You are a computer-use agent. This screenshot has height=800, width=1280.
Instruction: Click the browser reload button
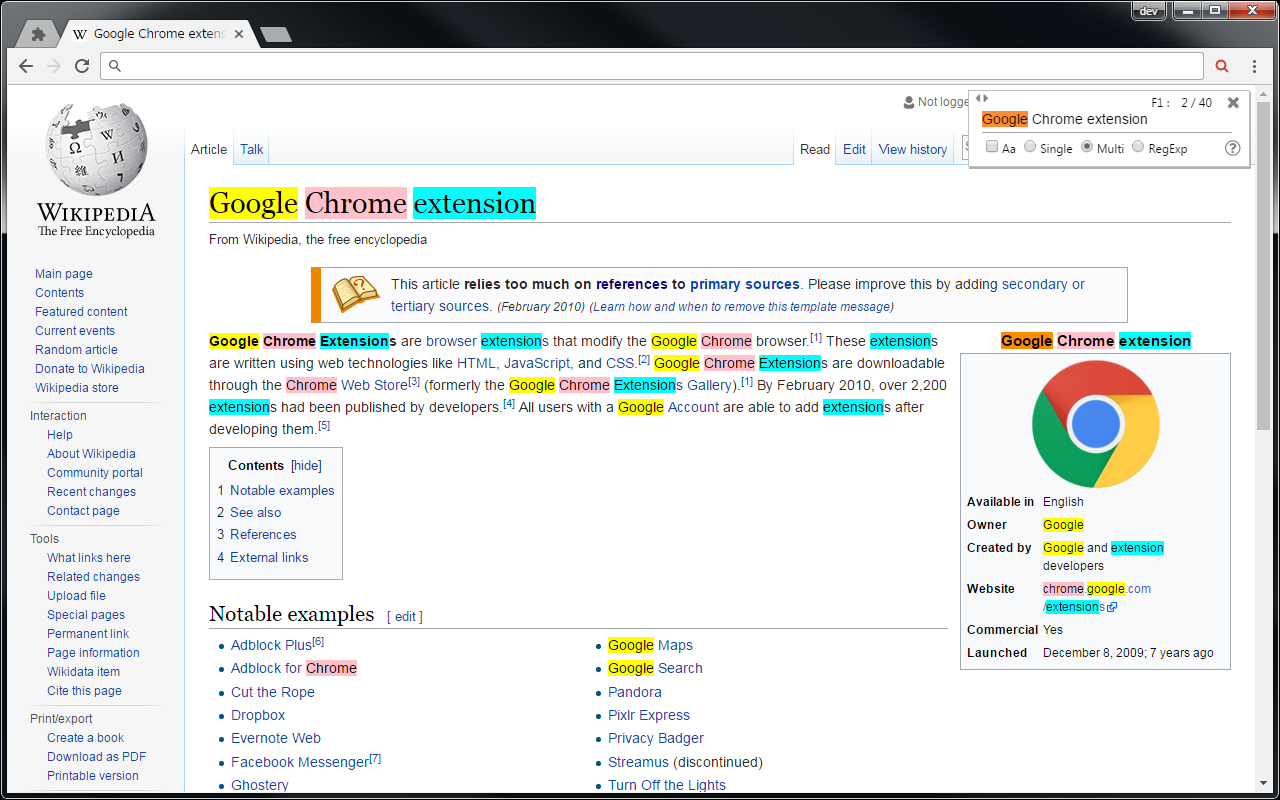pyautogui.click(x=82, y=66)
